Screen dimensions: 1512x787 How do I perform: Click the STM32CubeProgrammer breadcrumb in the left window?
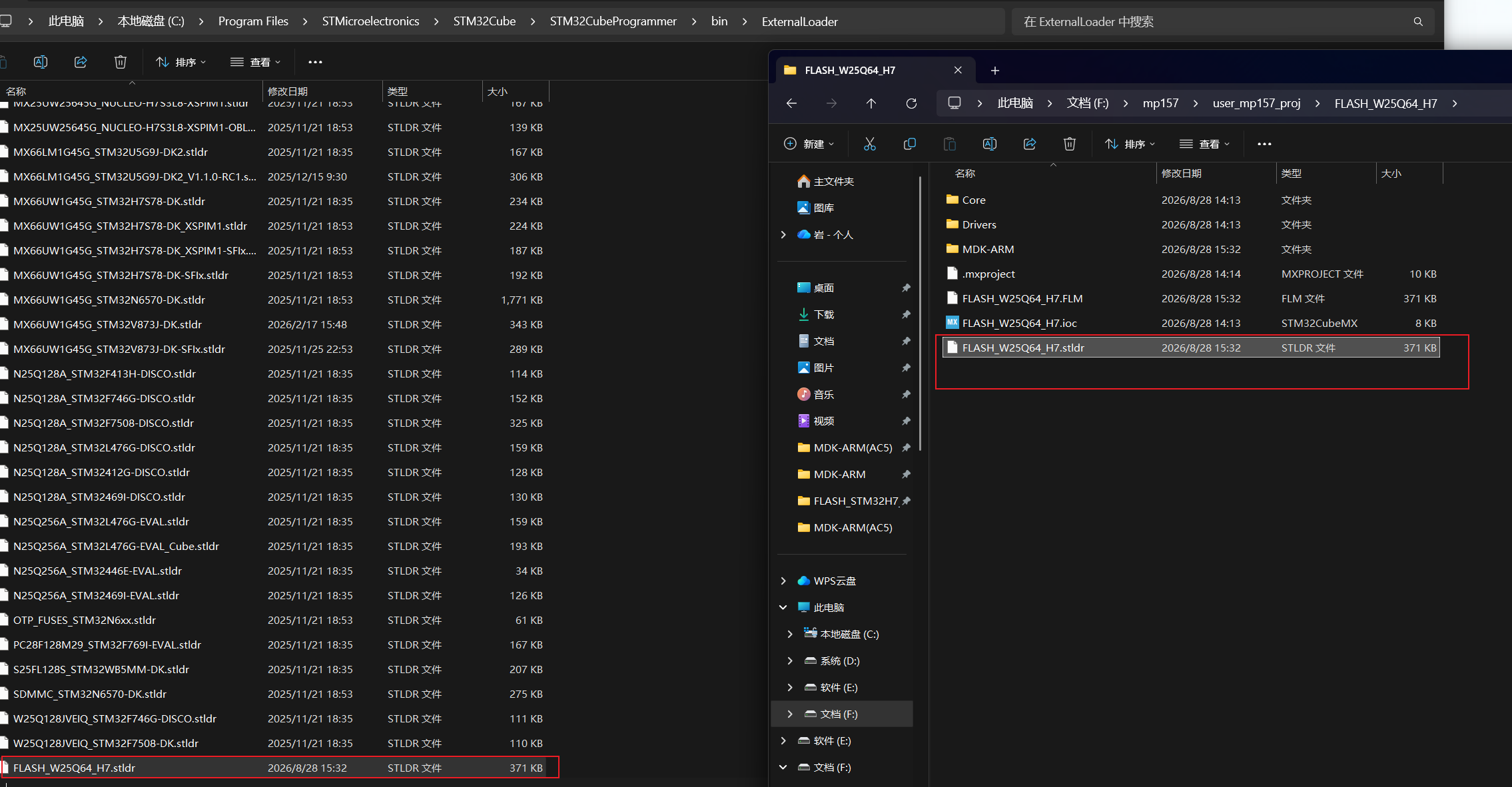[613, 21]
